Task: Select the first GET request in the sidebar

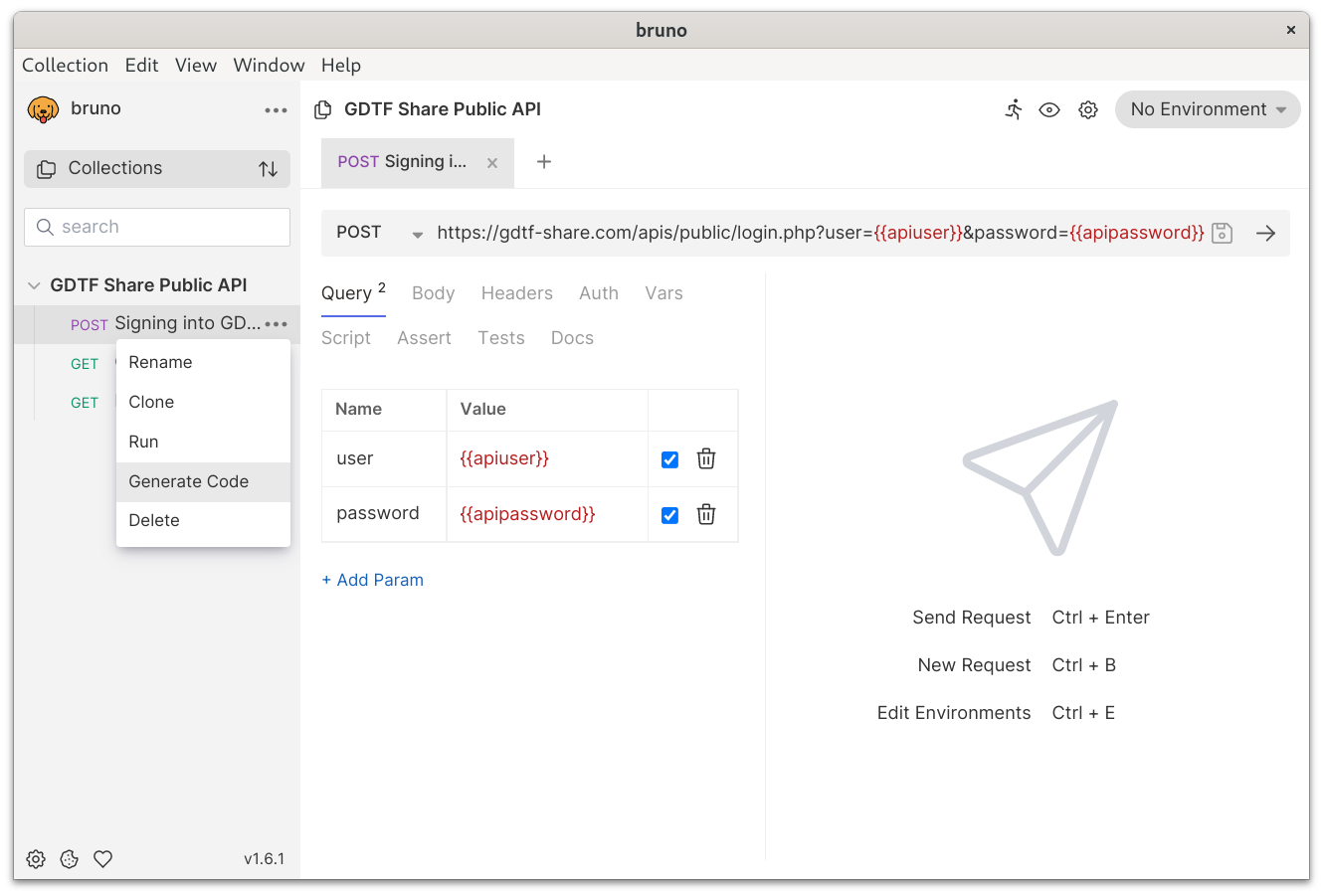Action: (x=85, y=364)
